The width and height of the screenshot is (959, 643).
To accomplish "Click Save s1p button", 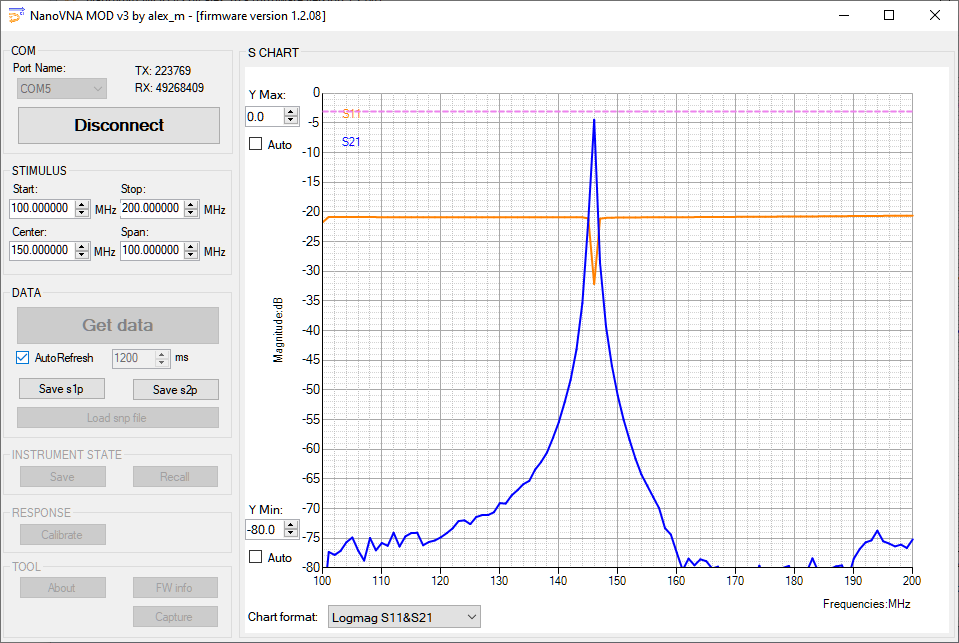I will (62, 389).
